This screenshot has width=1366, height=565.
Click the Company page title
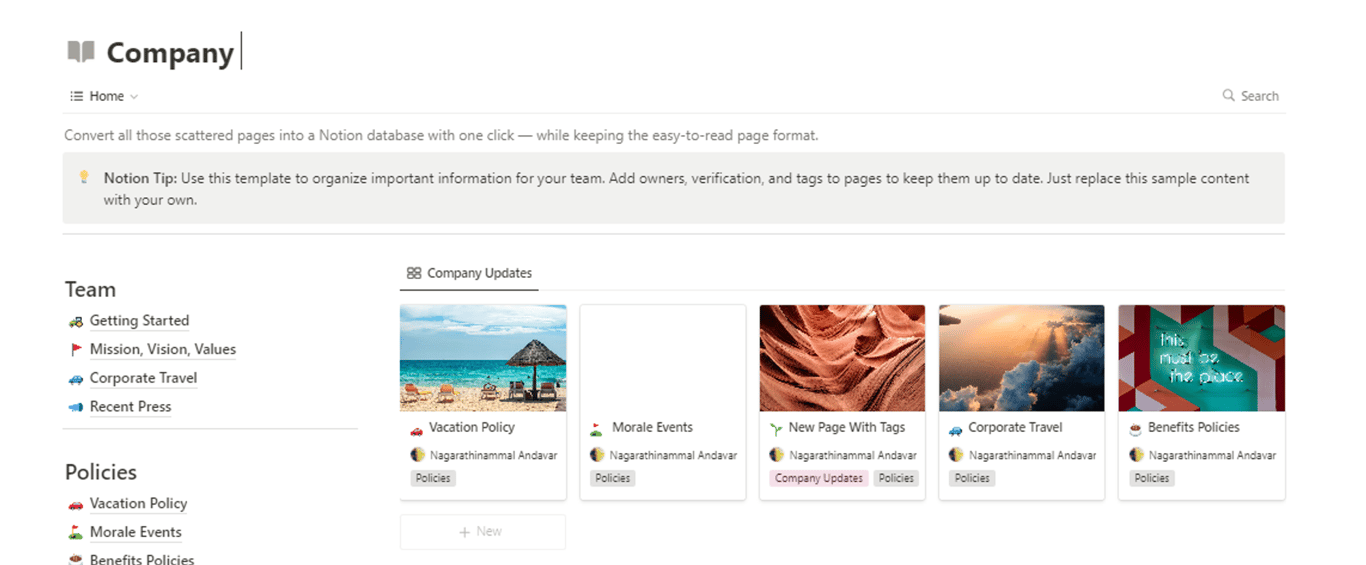coord(170,52)
